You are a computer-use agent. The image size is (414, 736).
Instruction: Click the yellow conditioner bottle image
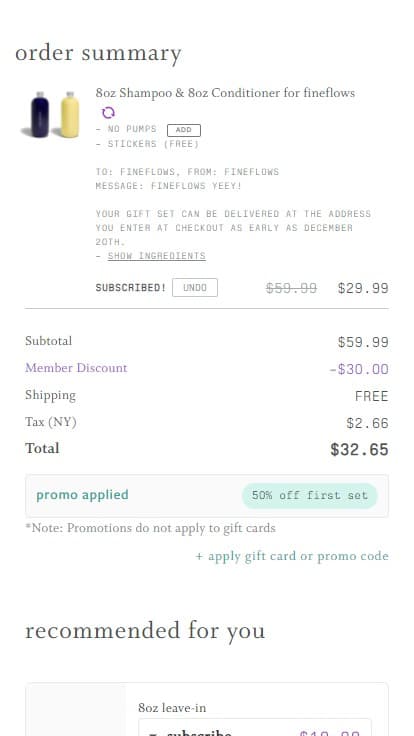[69, 115]
